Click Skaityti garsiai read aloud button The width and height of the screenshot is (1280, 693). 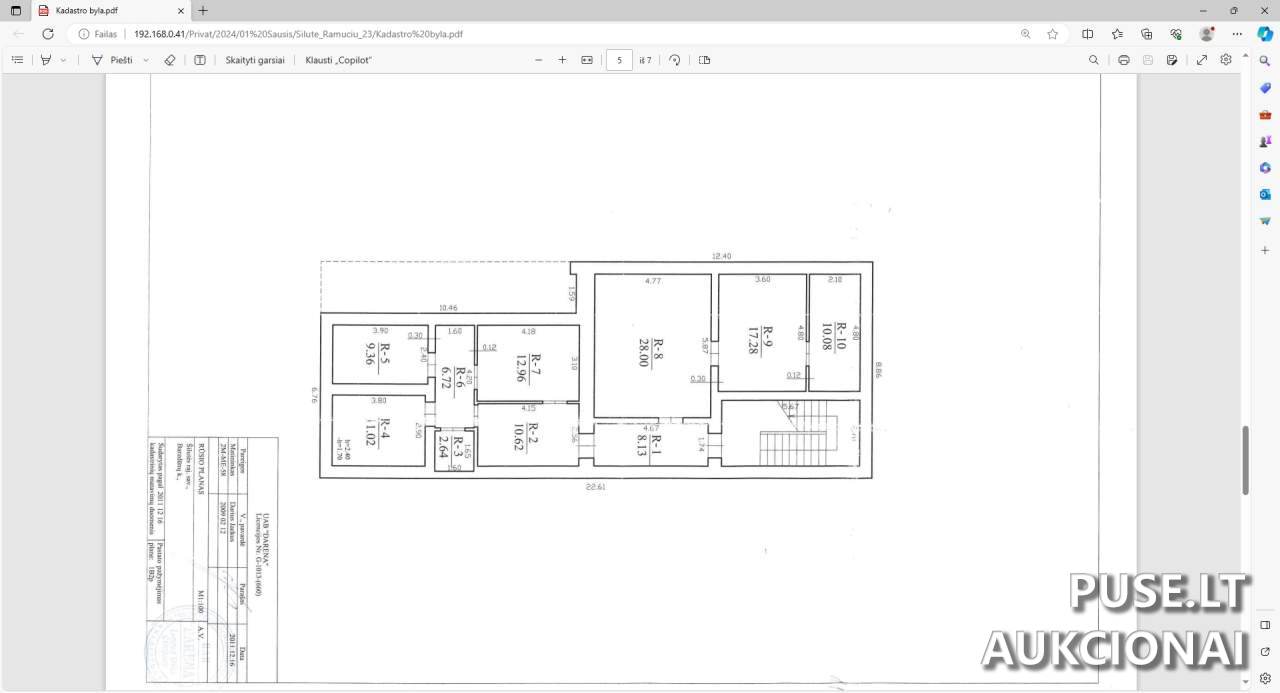254,60
